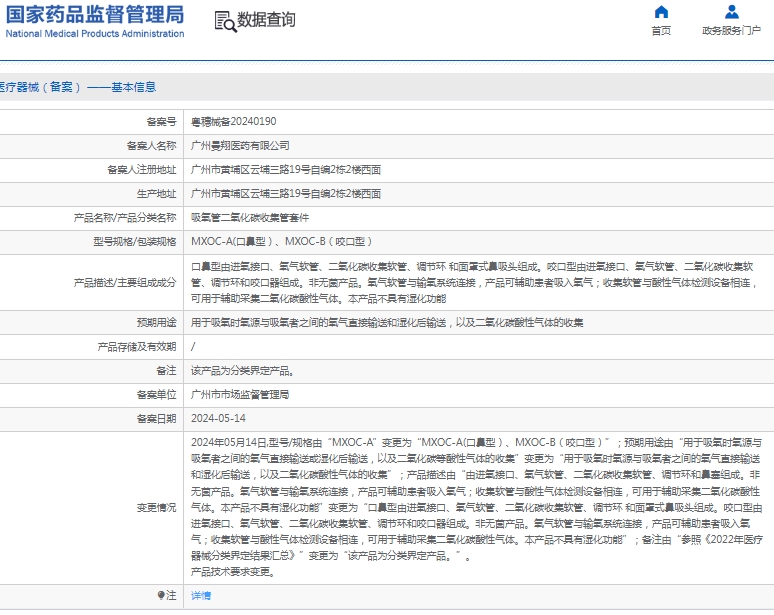Click the 数据查询 heading text
The image size is (774, 615).
[267, 20]
